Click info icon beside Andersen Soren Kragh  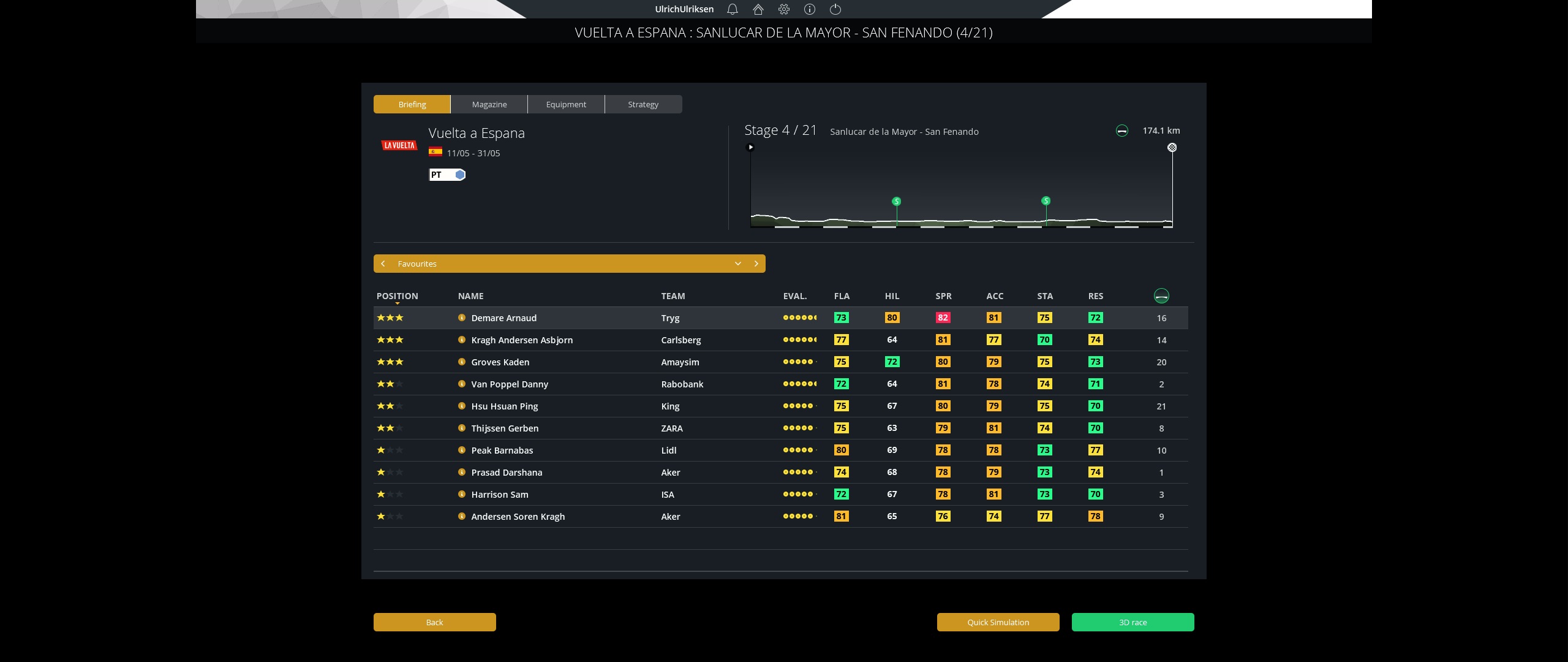462,516
